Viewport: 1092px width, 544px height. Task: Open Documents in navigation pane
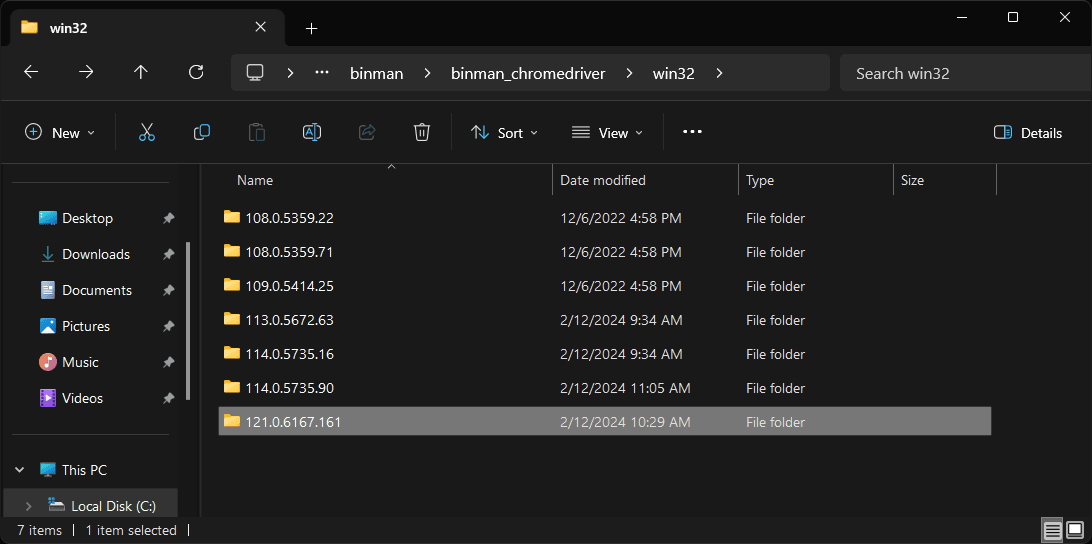click(97, 290)
